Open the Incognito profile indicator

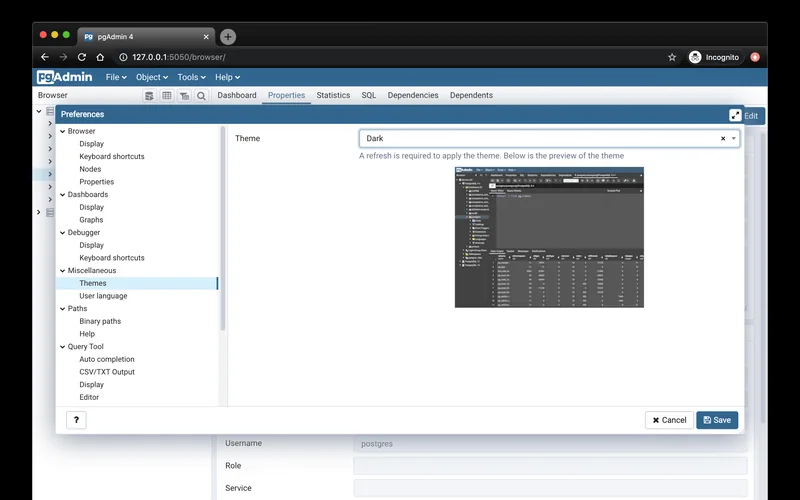pyautogui.click(x=714, y=57)
